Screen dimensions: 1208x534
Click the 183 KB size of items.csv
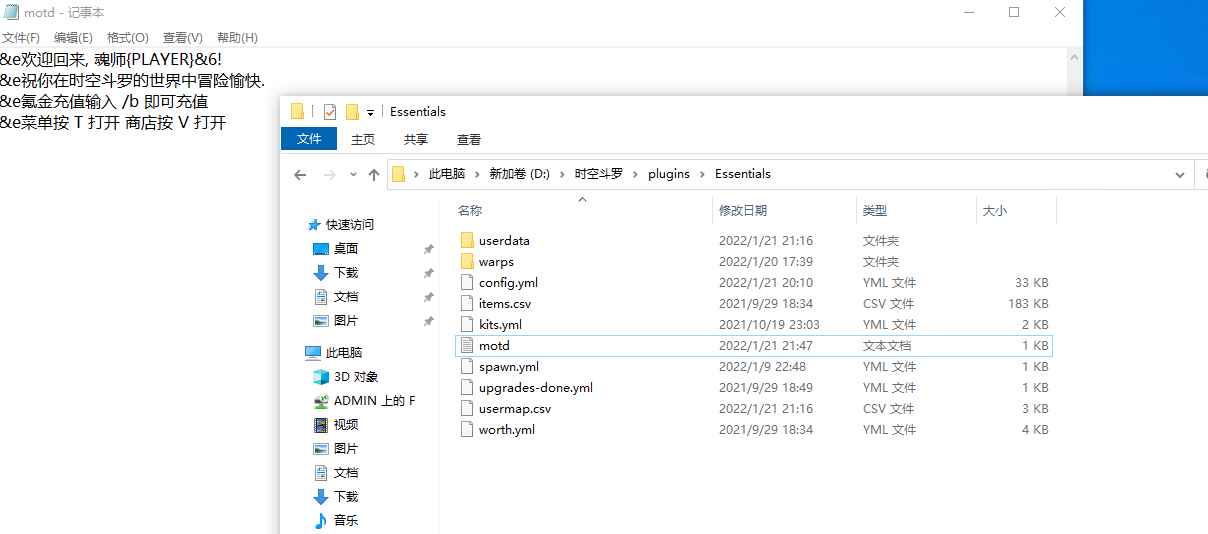point(1029,304)
